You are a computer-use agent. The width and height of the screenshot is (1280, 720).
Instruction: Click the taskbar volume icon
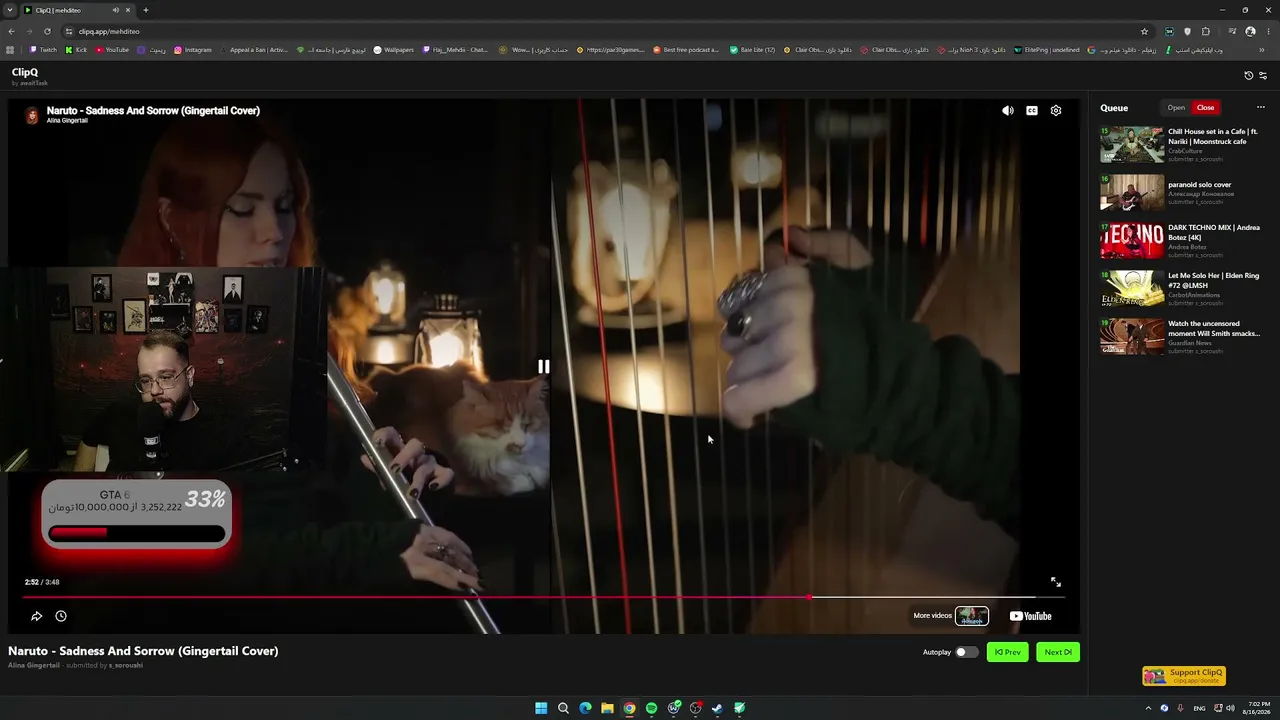click(x=1230, y=708)
